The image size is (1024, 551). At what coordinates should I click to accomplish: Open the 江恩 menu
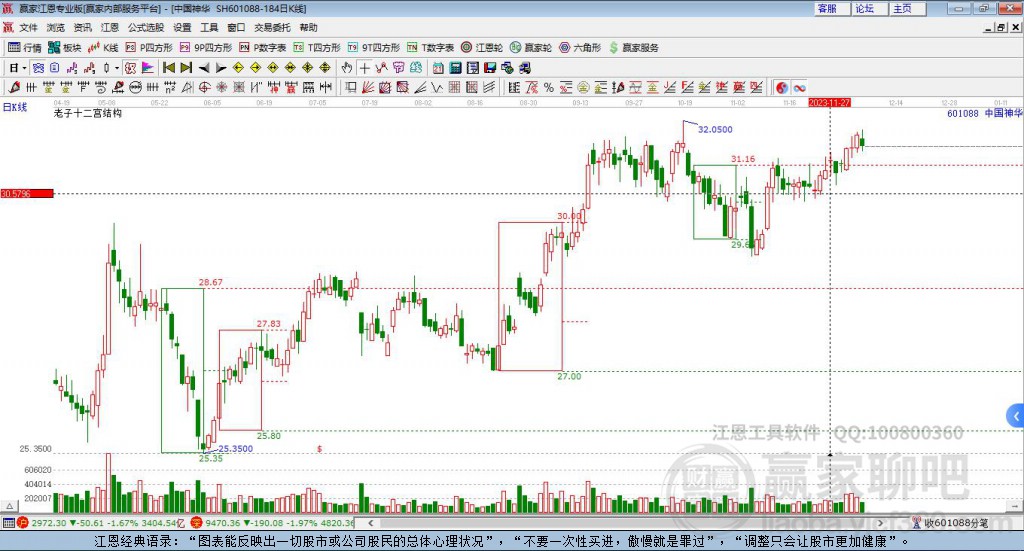click(110, 27)
